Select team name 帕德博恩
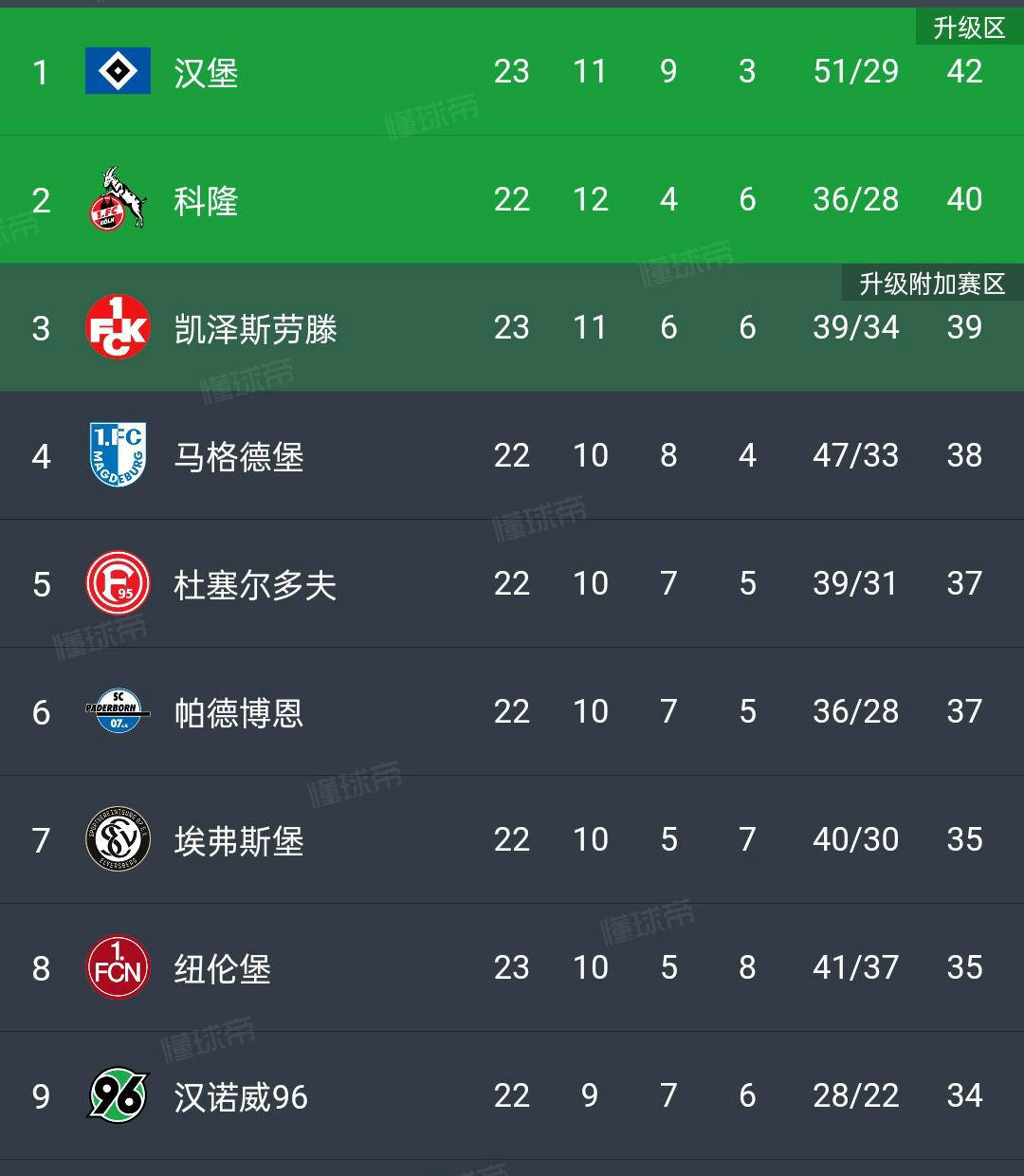 coord(239,713)
